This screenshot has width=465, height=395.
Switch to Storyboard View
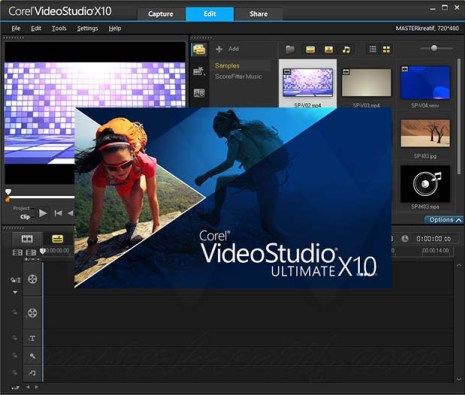click(x=27, y=239)
